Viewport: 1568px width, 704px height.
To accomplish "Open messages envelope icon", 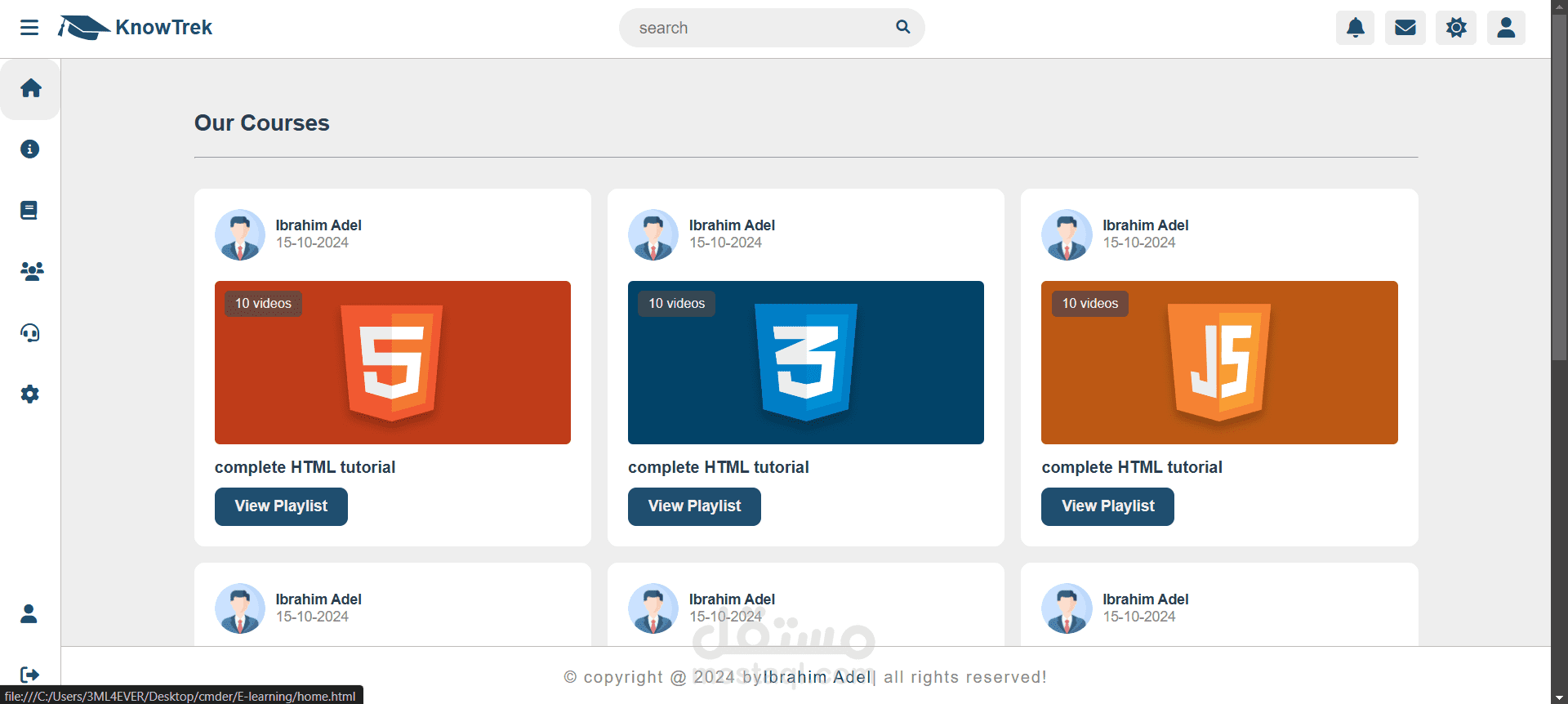I will pyautogui.click(x=1405, y=28).
